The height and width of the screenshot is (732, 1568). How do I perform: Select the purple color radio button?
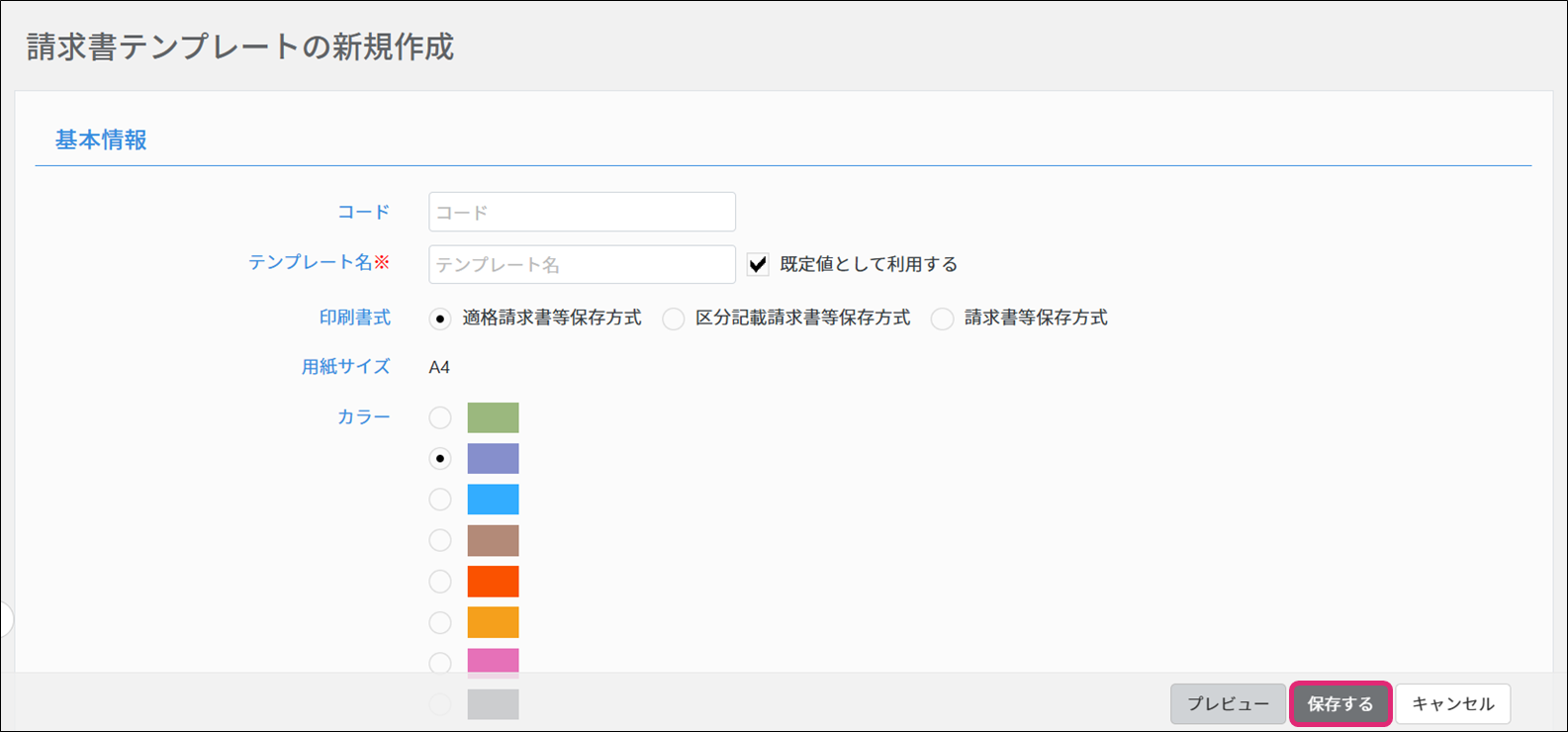pos(440,459)
